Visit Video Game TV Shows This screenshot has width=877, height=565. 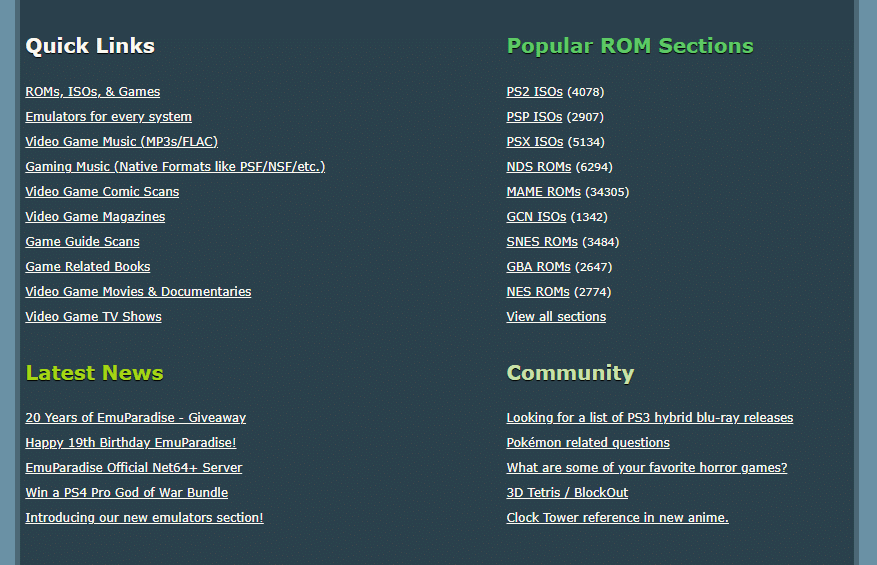(93, 317)
